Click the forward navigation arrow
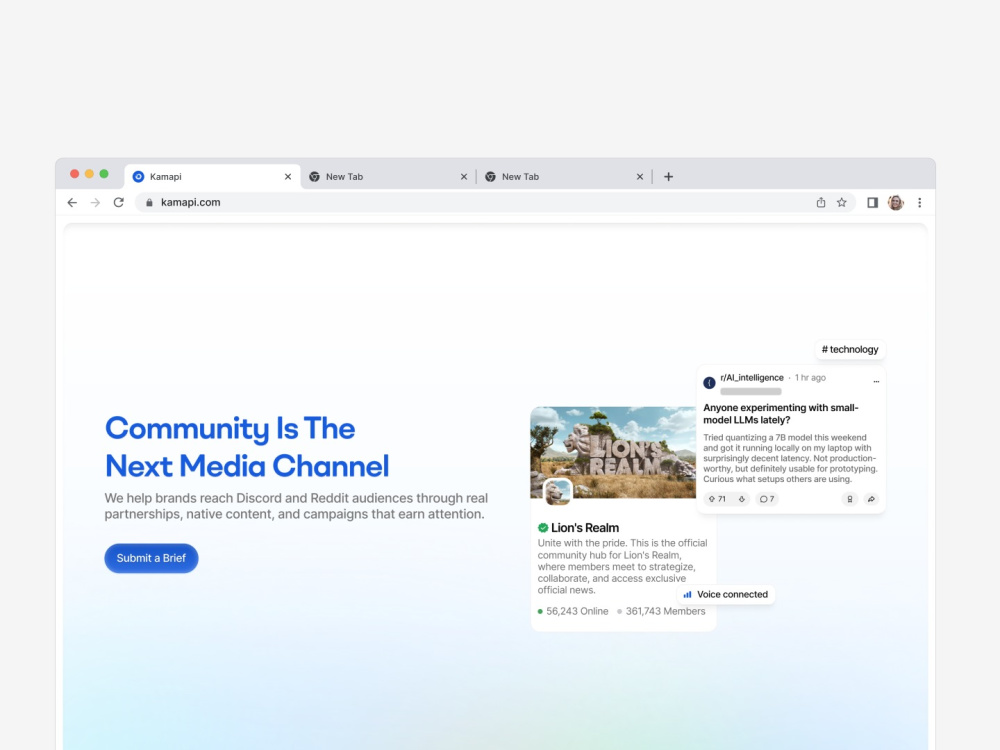 [x=95, y=202]
